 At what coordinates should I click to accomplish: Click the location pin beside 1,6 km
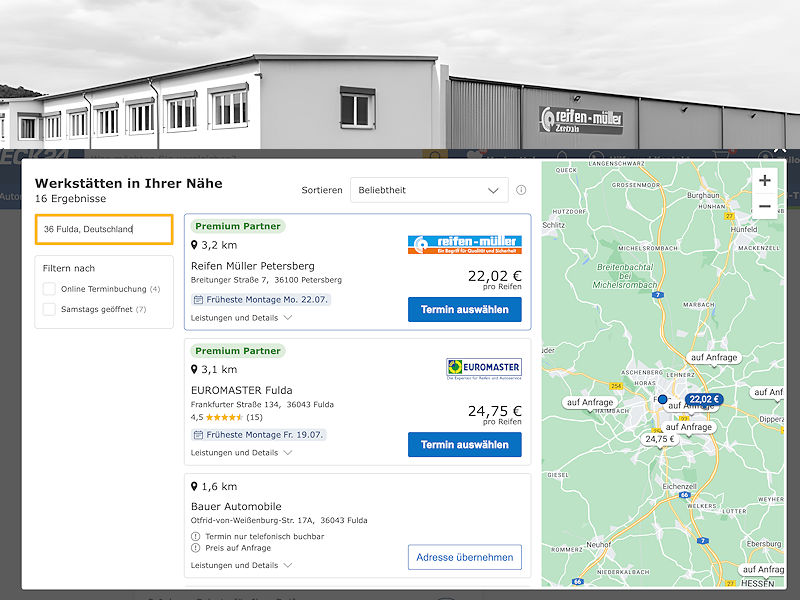click(x=194, y=486)
